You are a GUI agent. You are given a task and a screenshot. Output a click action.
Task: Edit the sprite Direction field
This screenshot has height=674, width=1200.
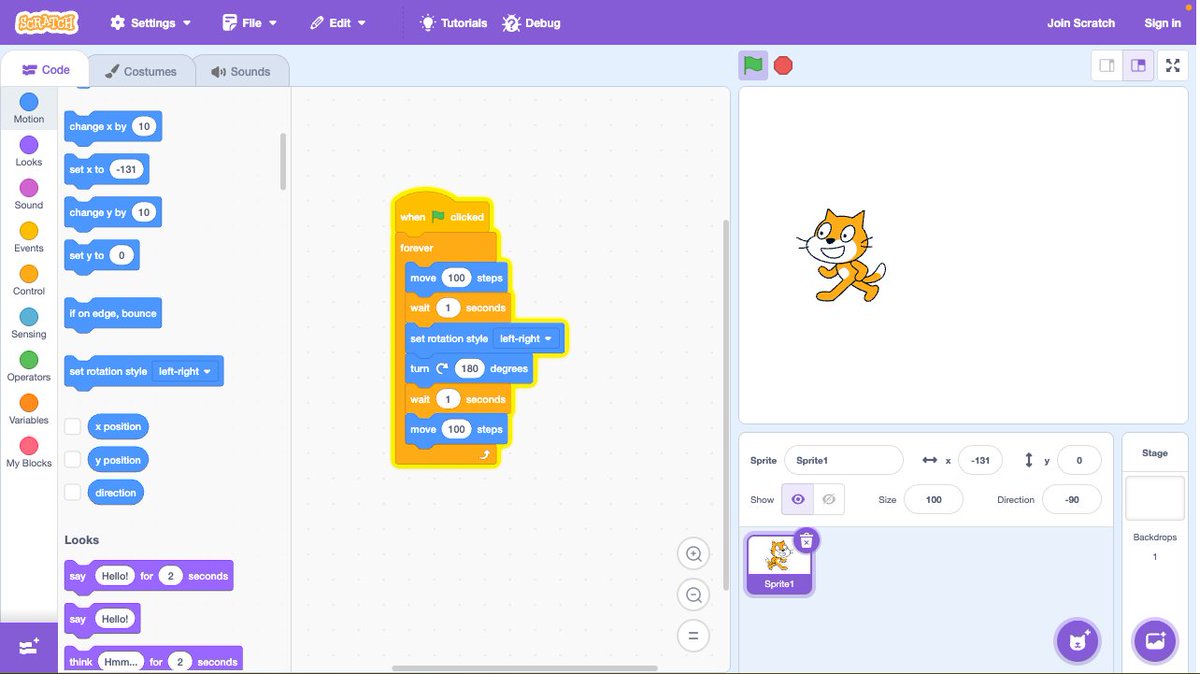coord(1072,499)
